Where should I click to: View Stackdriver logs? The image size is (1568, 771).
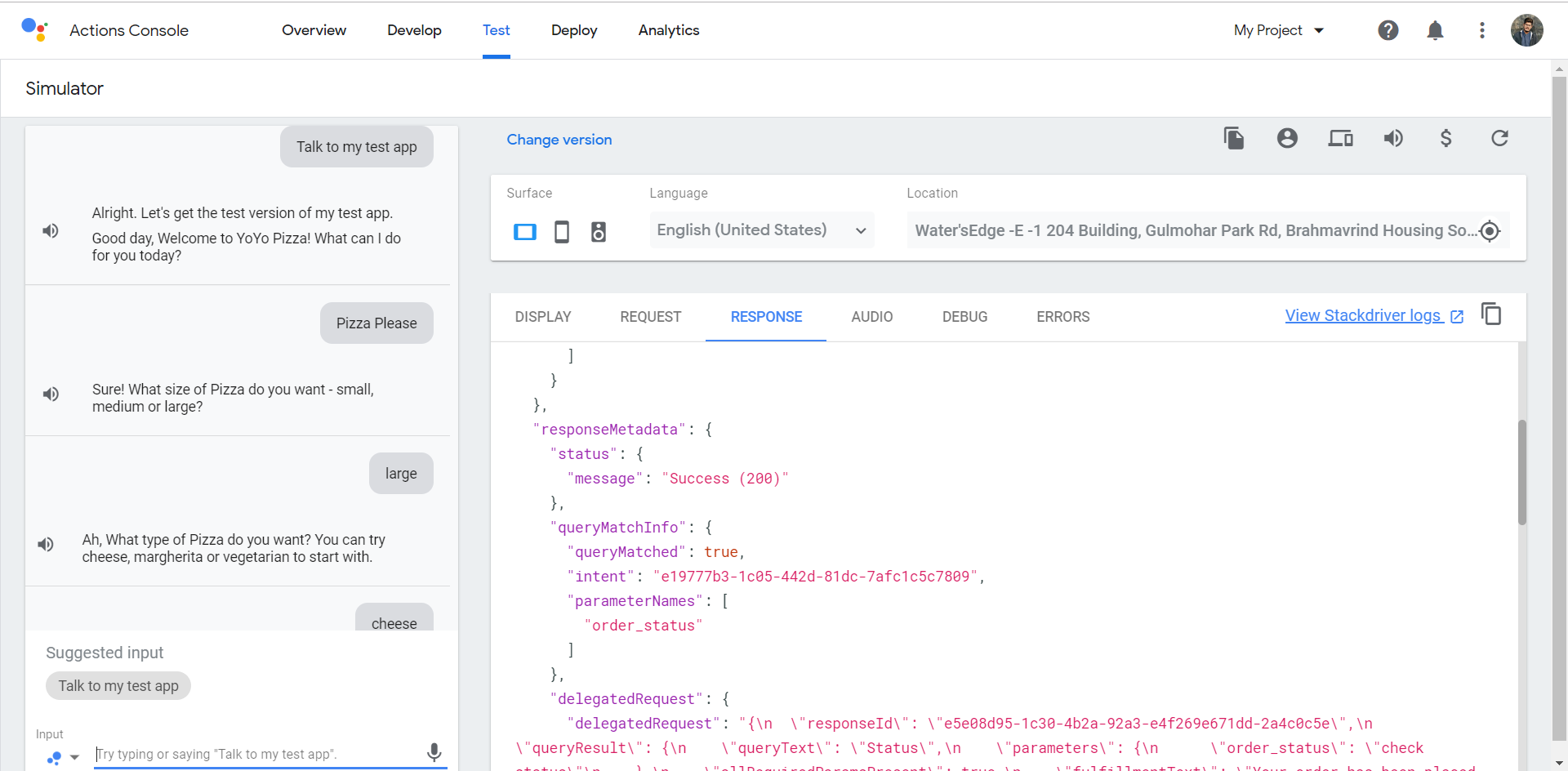coord(1365,315)
